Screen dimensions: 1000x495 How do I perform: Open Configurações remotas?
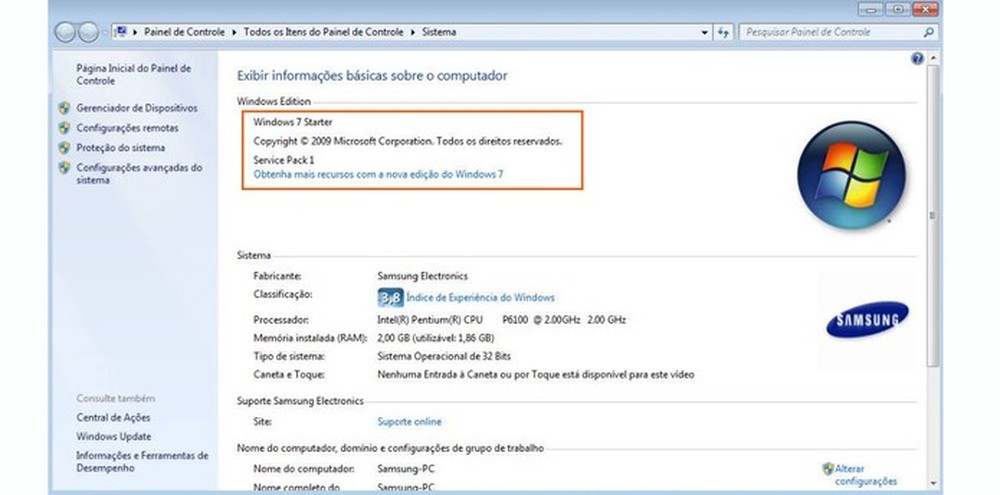point(127,128)
